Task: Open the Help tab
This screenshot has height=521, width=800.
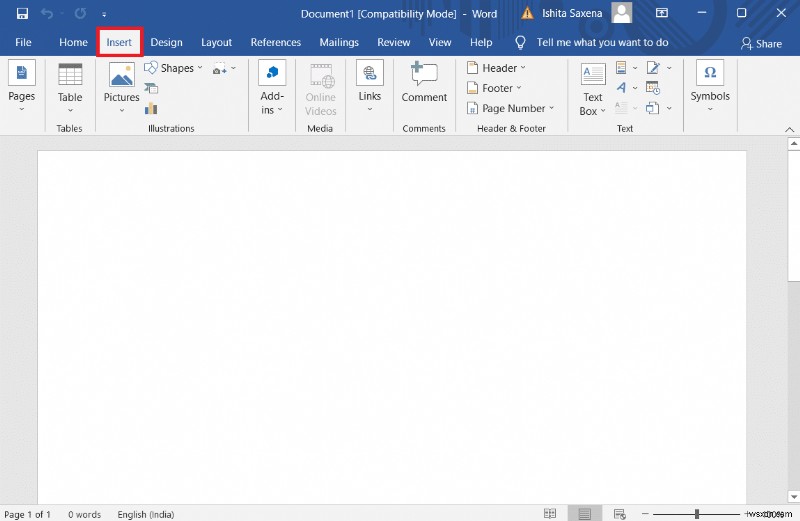Action: tap(481, 42)
